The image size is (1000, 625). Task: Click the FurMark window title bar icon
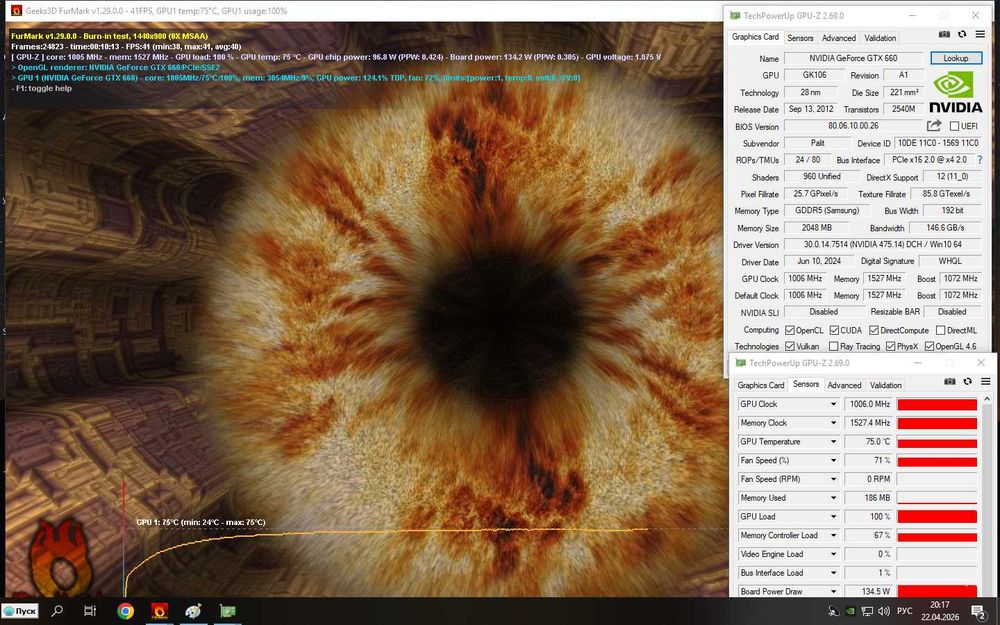click(16, 11)
